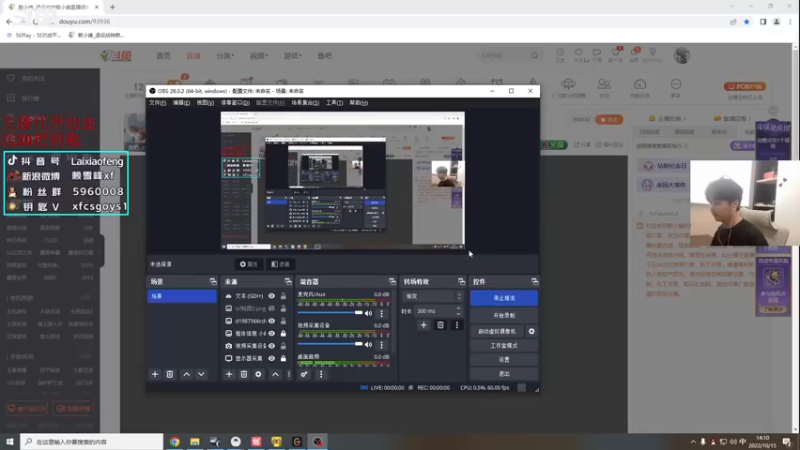Open the 帮助 menu in OBS

[x=358, y=103]
